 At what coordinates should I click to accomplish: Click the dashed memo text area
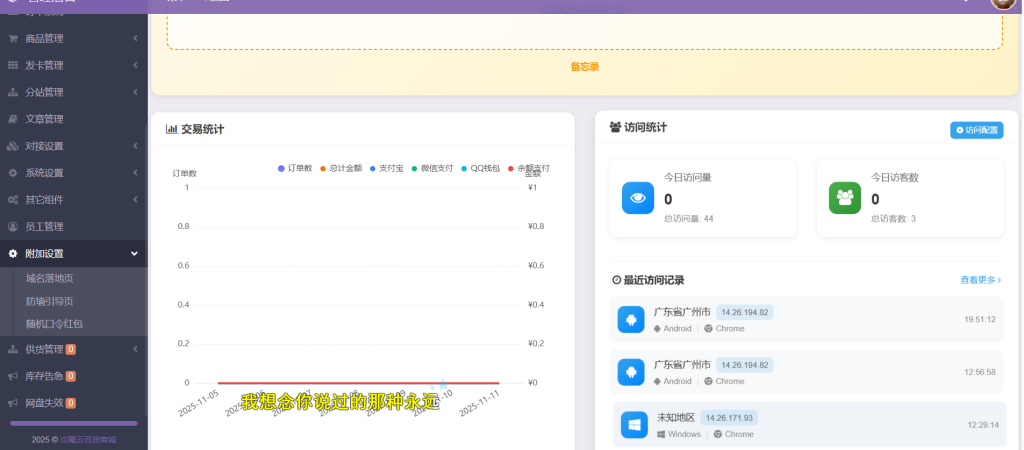point(584,31)
